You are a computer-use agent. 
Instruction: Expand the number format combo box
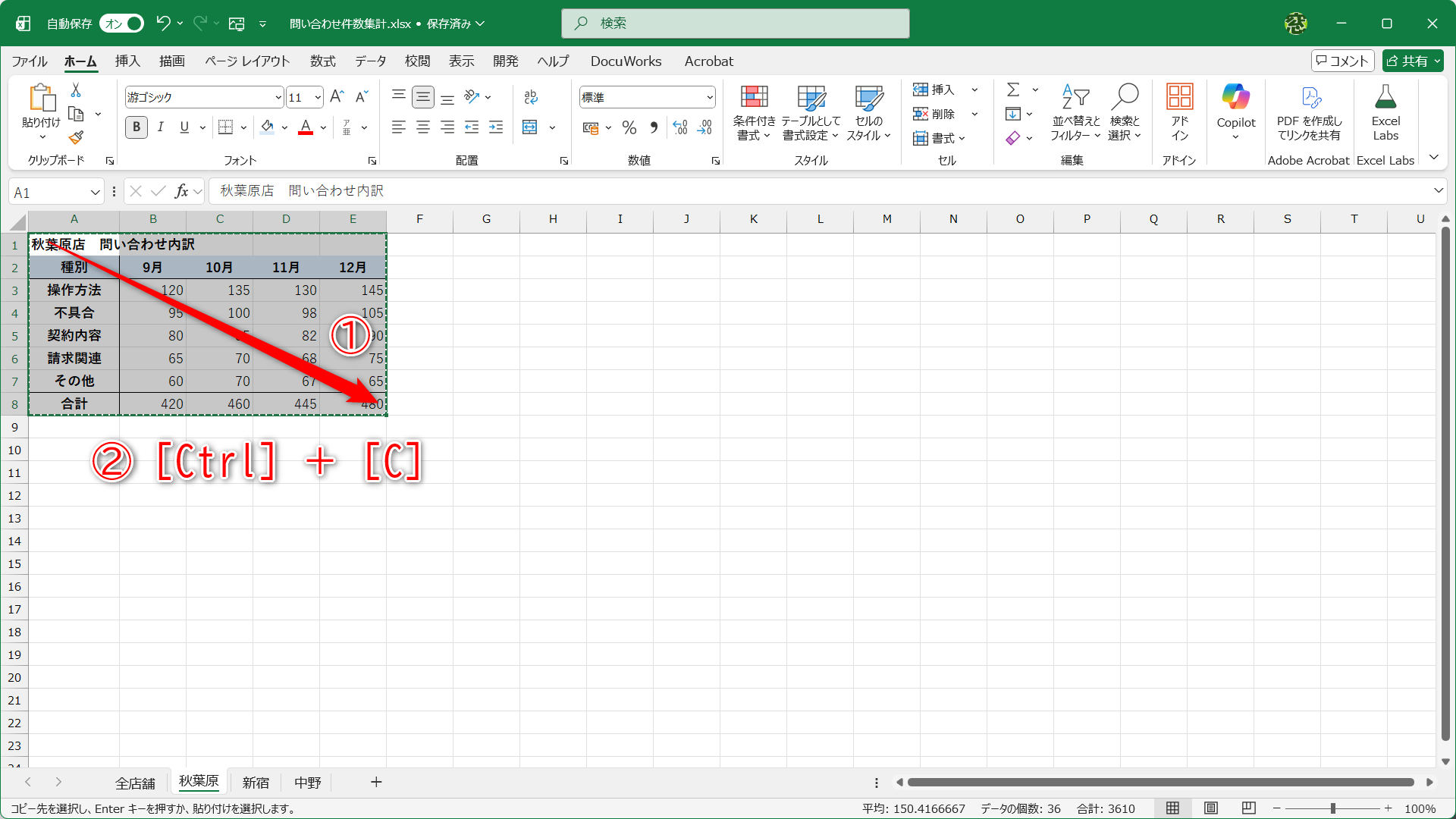click(710, 97)
